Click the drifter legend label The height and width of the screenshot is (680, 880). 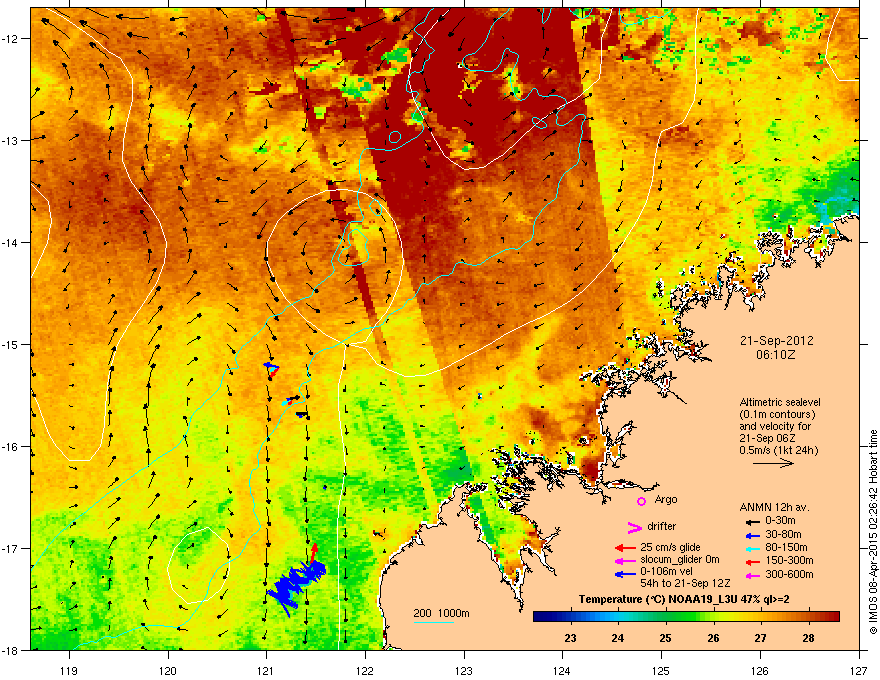click(662, 526)
